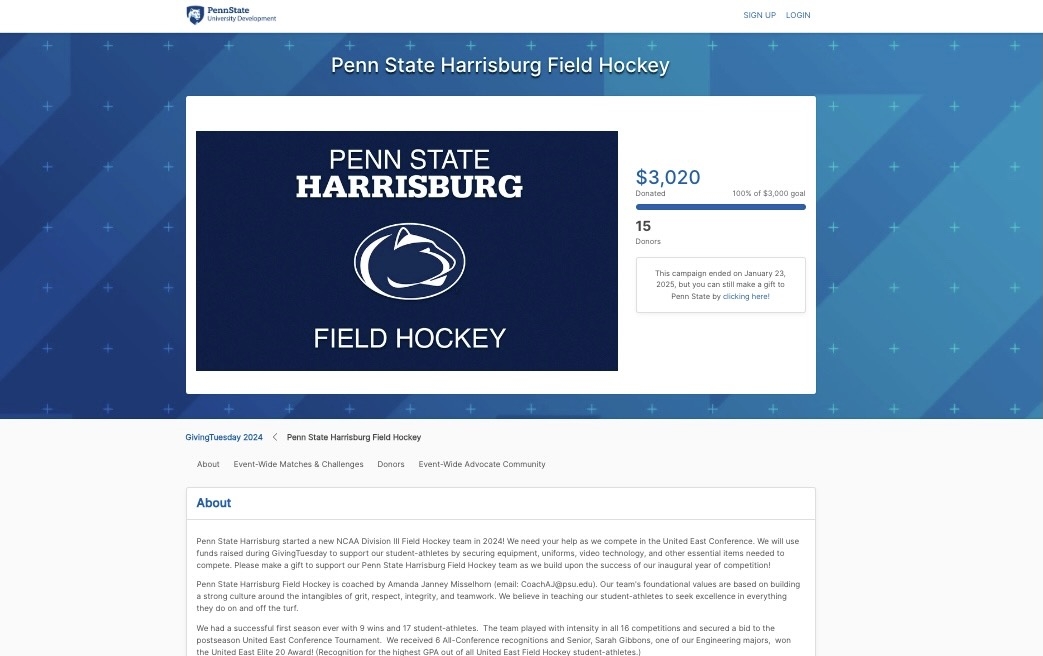Follow the 'clicking here!' gift link
1043x656 pixels.
tap(746, 297)
